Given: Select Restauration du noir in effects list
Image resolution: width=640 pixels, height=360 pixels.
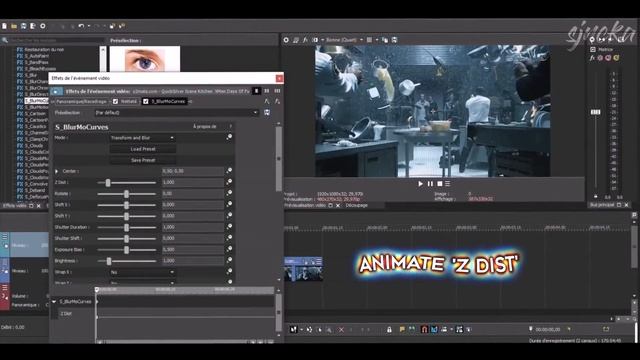Looking at the screenshot, I should click(x=44, y=49).
